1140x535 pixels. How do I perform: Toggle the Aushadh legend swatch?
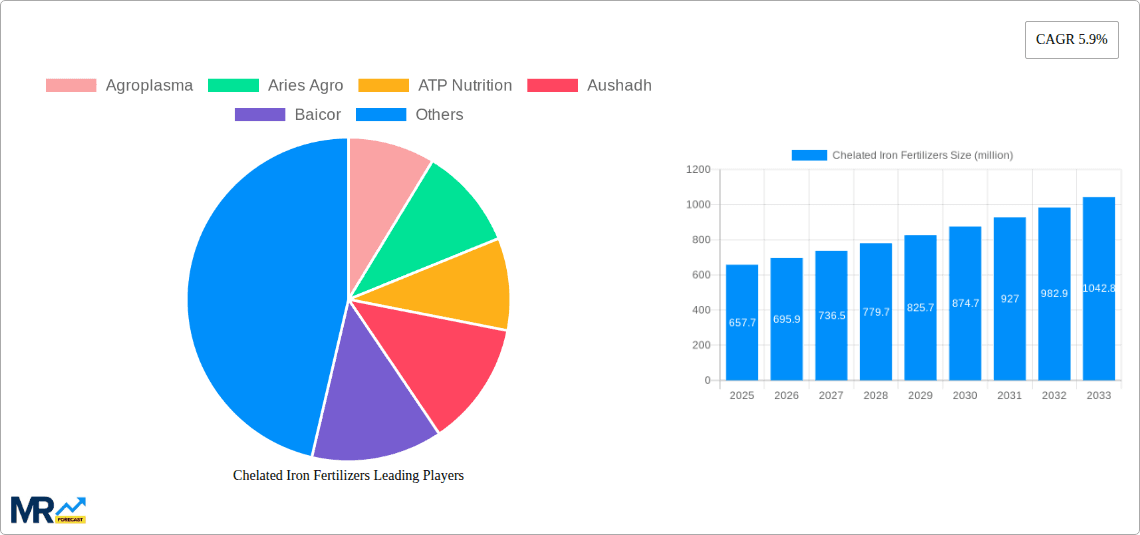[x=553, y=85]
